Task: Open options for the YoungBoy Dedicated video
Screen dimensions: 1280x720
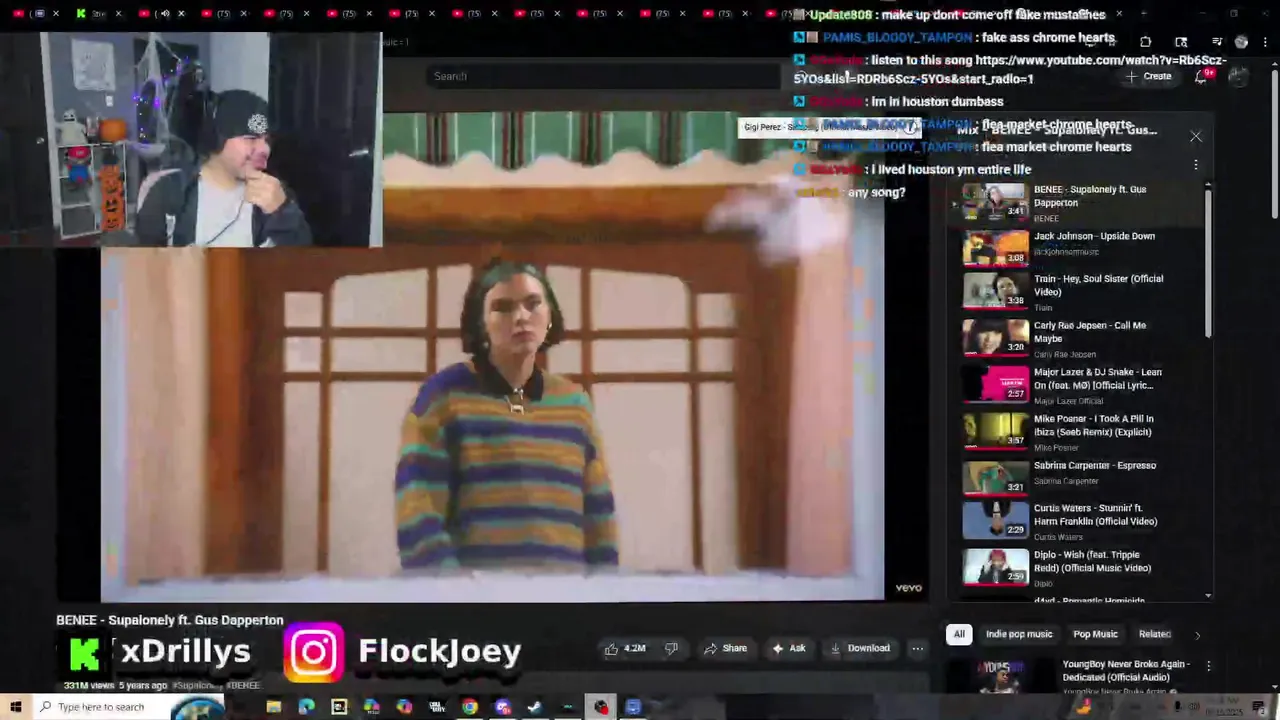Action: (x=1208, y=666)
